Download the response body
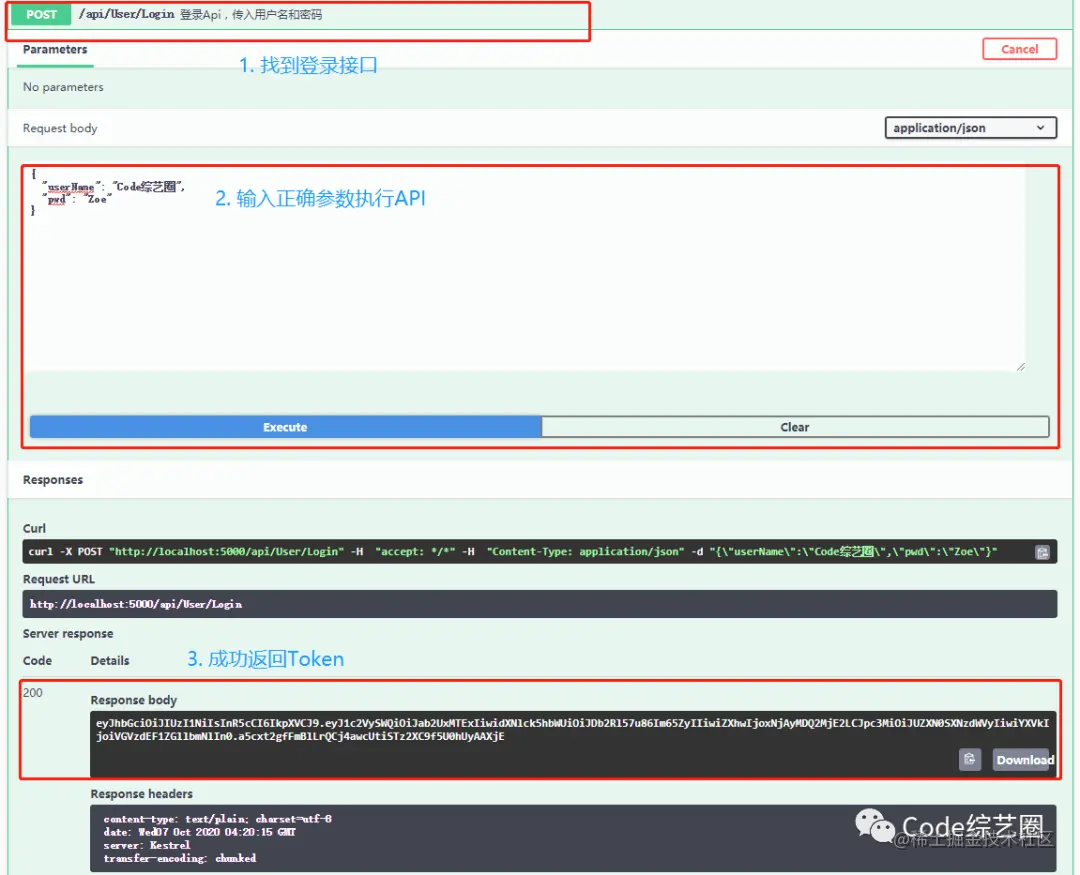 1024,759
